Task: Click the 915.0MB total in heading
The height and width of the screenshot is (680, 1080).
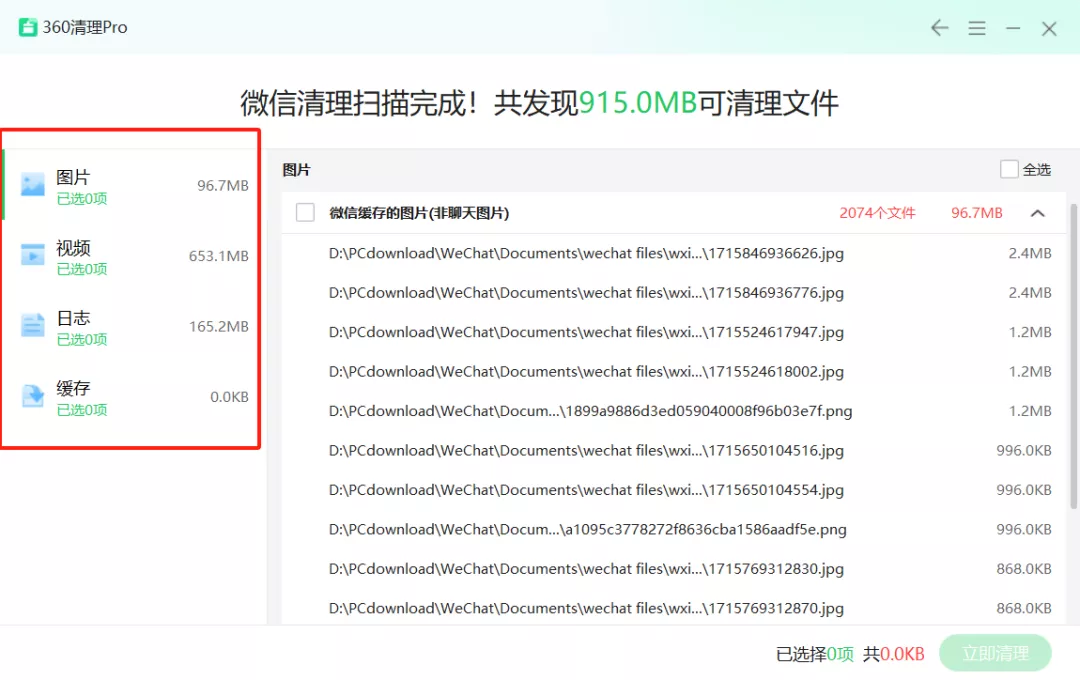Action: pos(638,103)
